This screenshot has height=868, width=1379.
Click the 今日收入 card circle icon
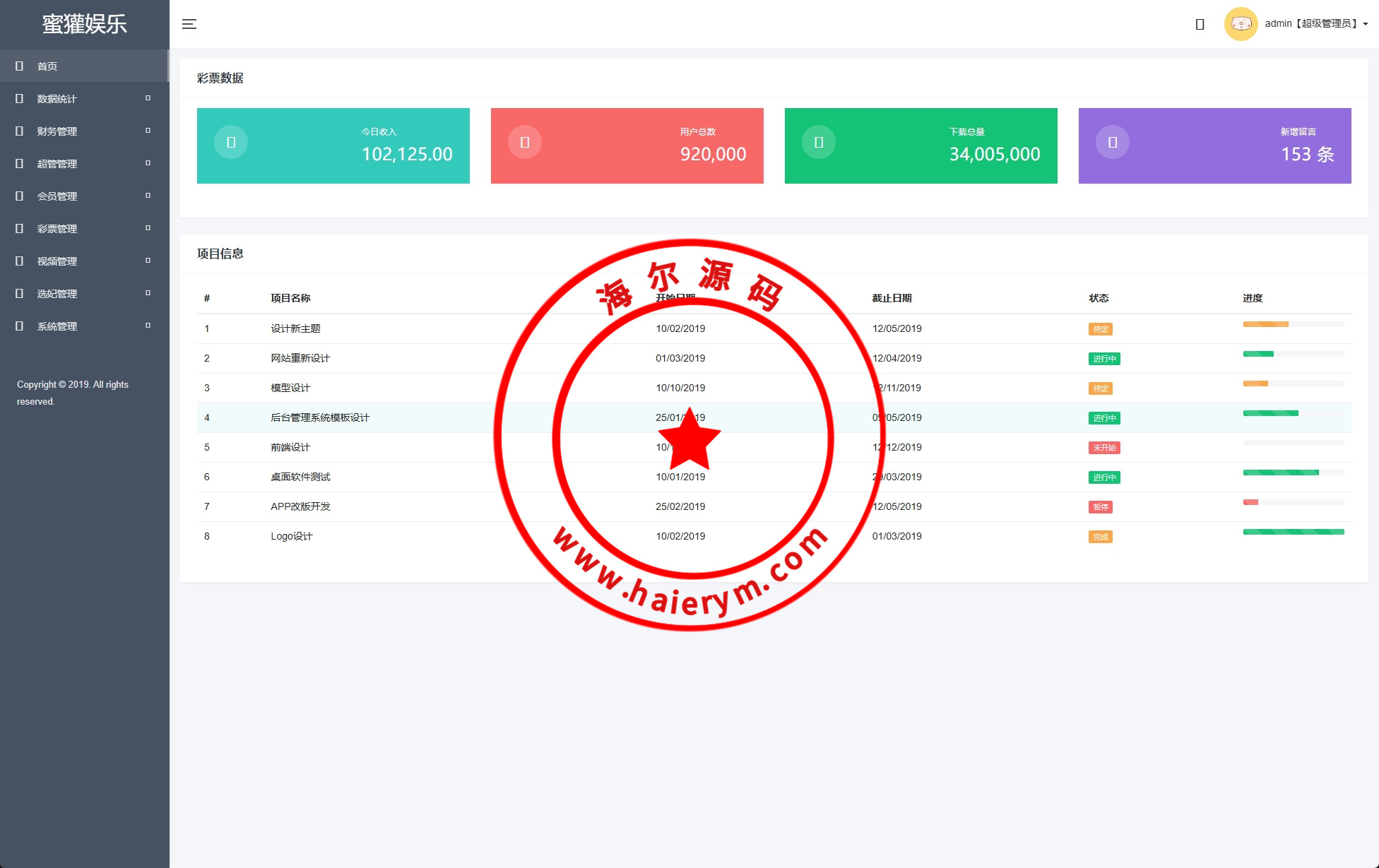[x=231, y=142]
